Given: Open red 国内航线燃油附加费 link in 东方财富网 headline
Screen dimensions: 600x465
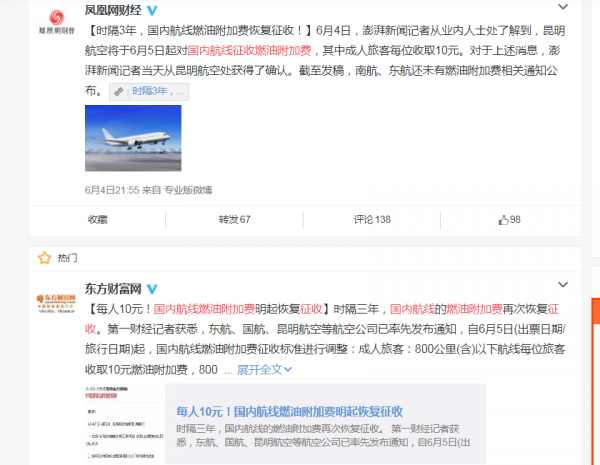Looking at the screenshot, I should 204,309.
